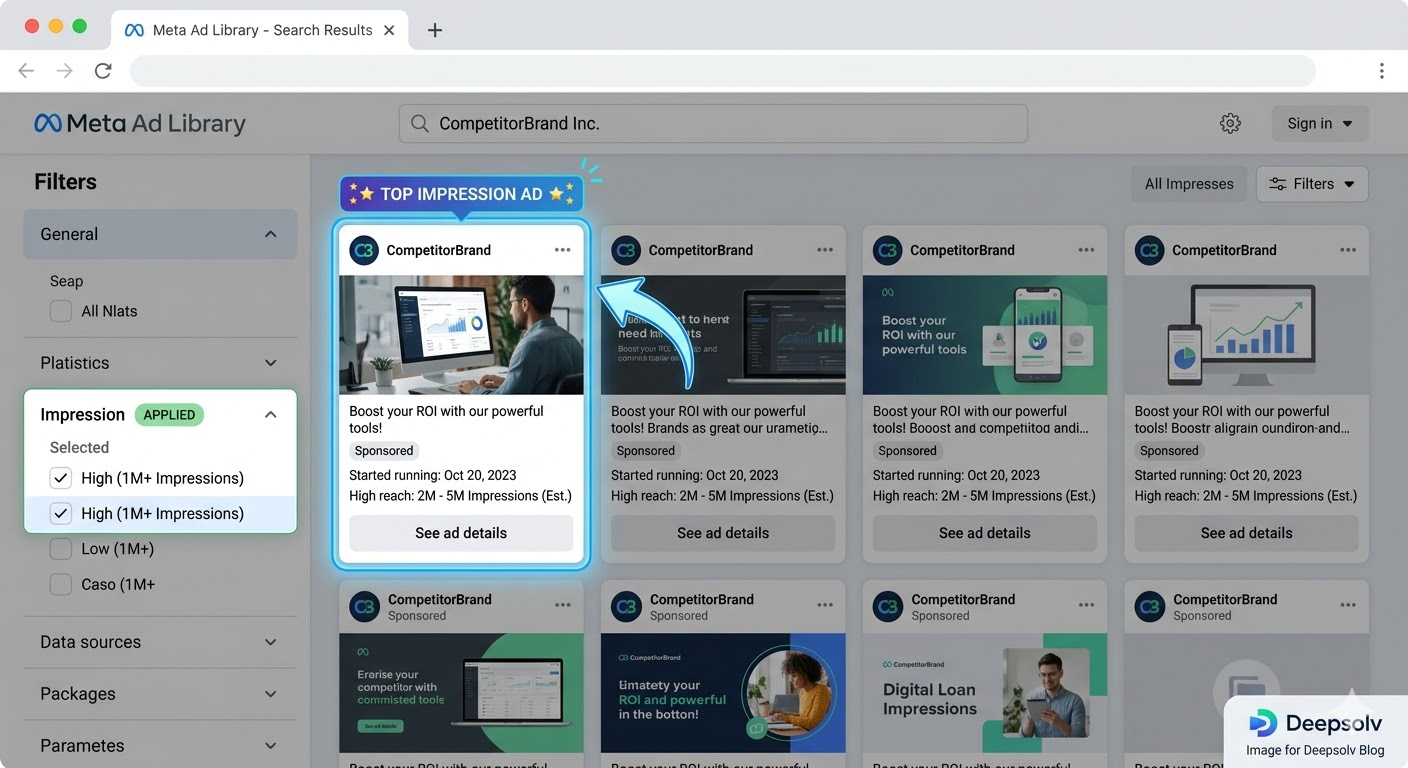
Task: Check the All Nlats checkbox
Action: 60,311
